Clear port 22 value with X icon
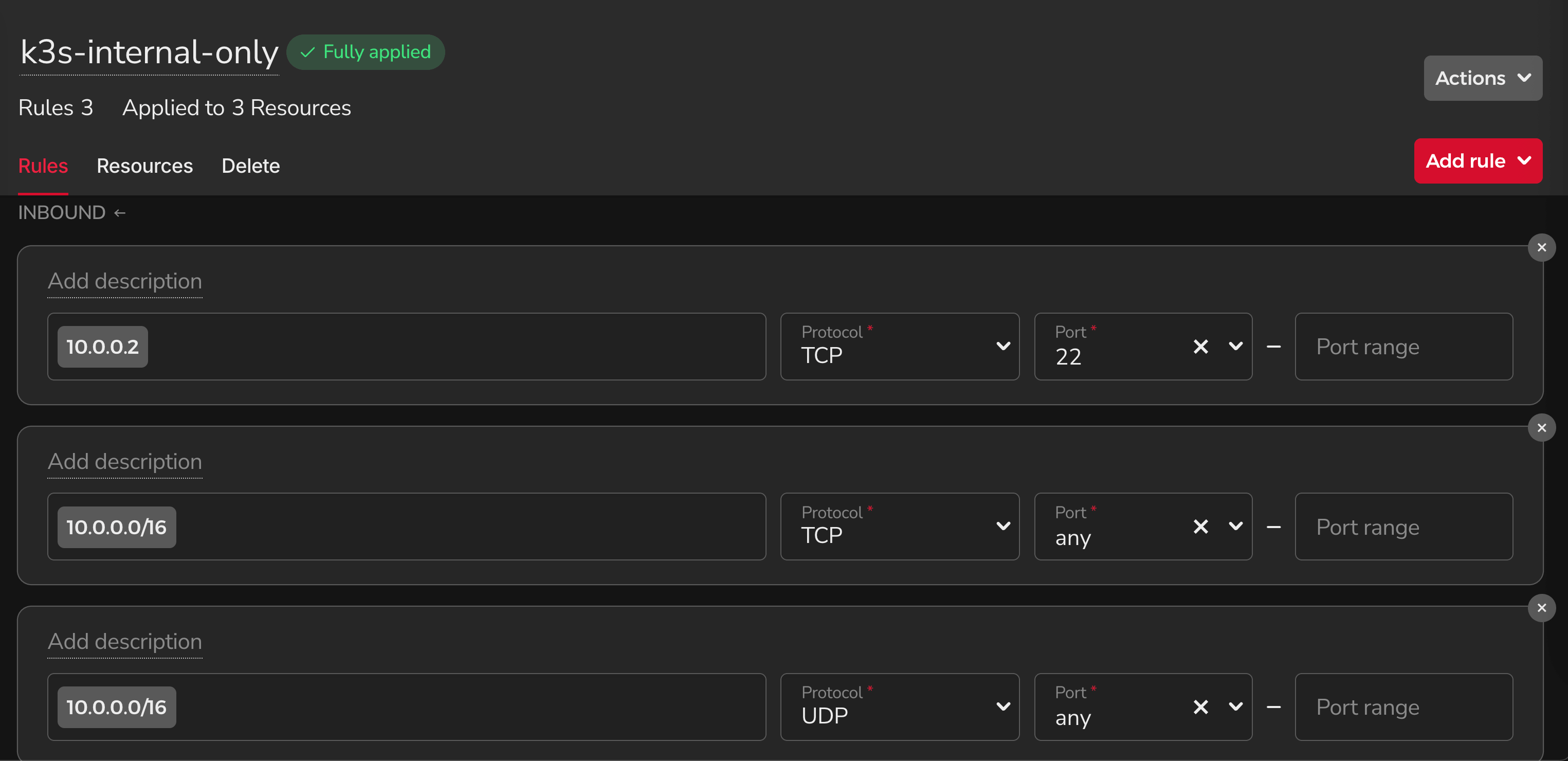Image resolution: width=1568 pixels, height=761 pixels. coord(1200,347)
